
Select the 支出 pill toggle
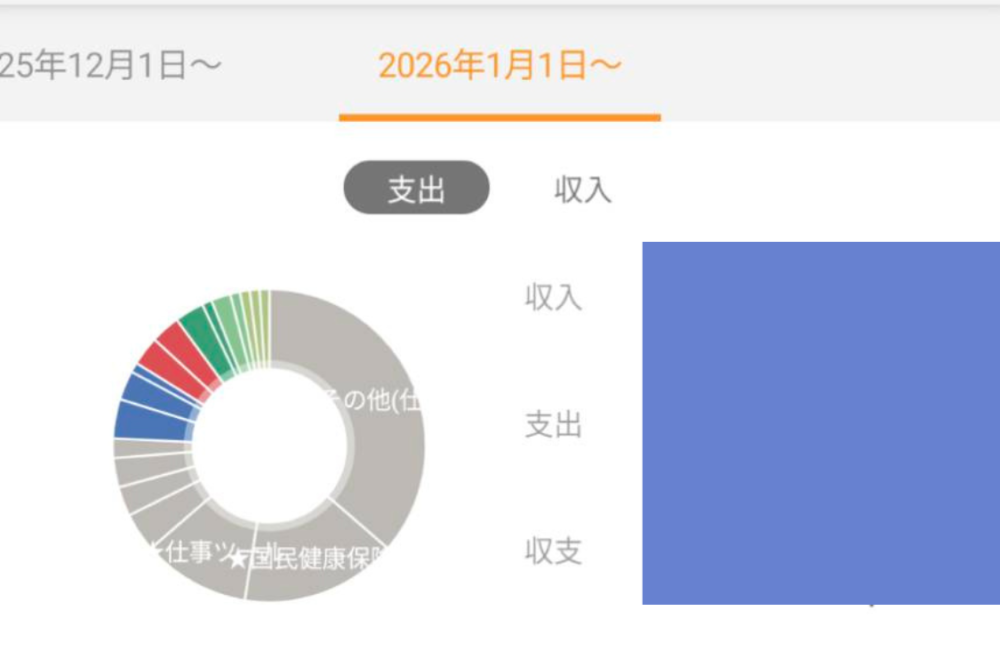pos(416,188)
